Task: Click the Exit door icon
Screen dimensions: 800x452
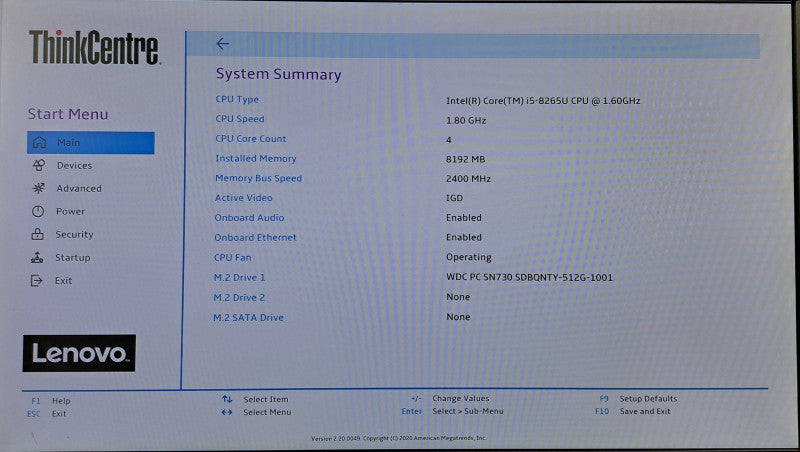Action: (x=36, y=281)
